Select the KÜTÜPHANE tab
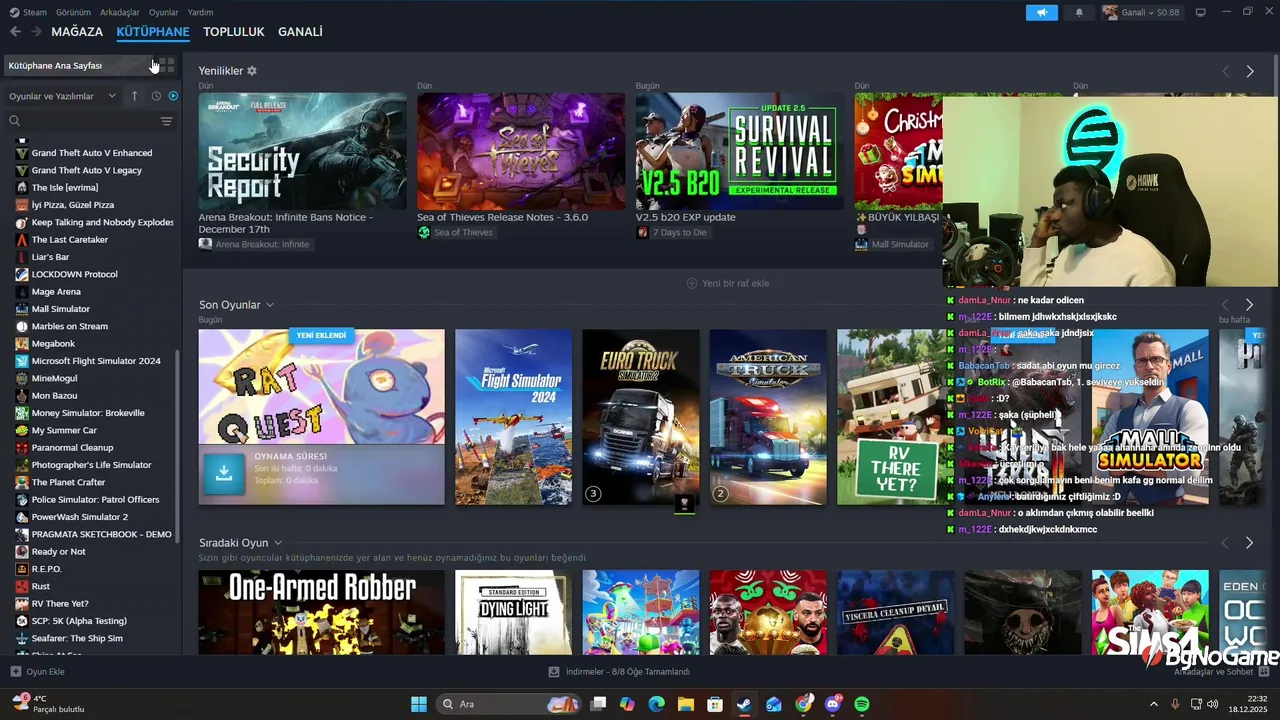 tap(153, 32)
